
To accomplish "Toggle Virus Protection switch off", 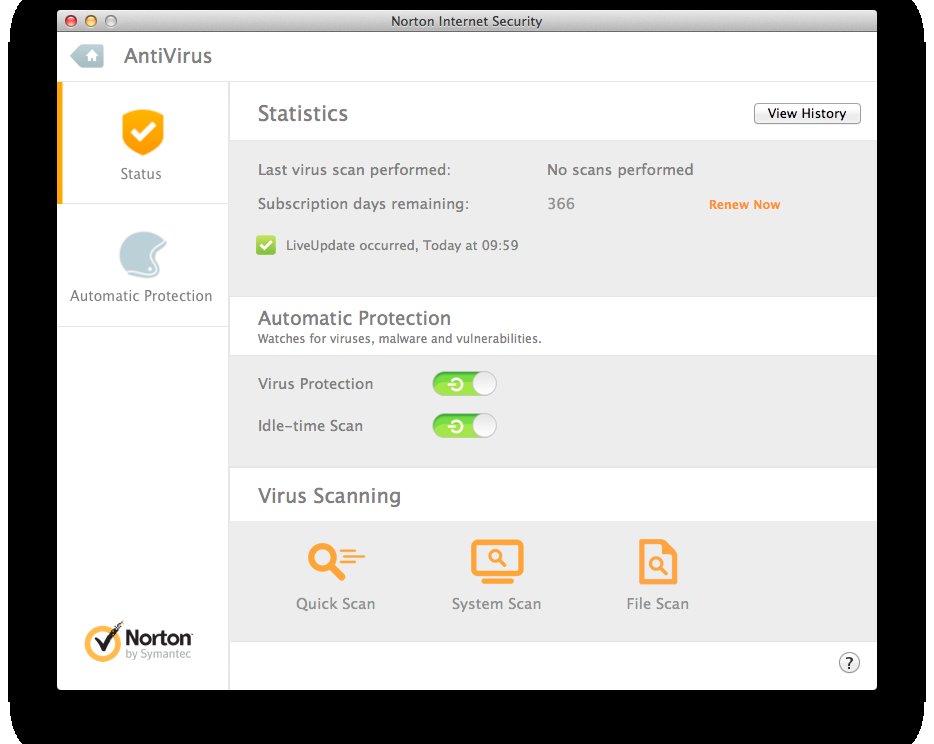I will (464, 384).
